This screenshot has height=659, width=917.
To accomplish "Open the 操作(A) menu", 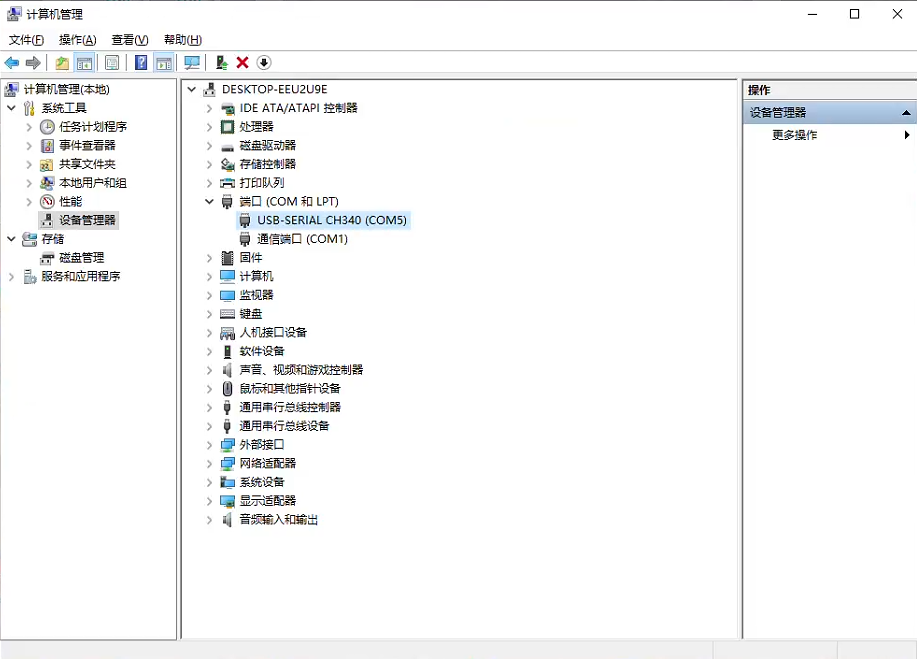I will click(x=77, y=40).
